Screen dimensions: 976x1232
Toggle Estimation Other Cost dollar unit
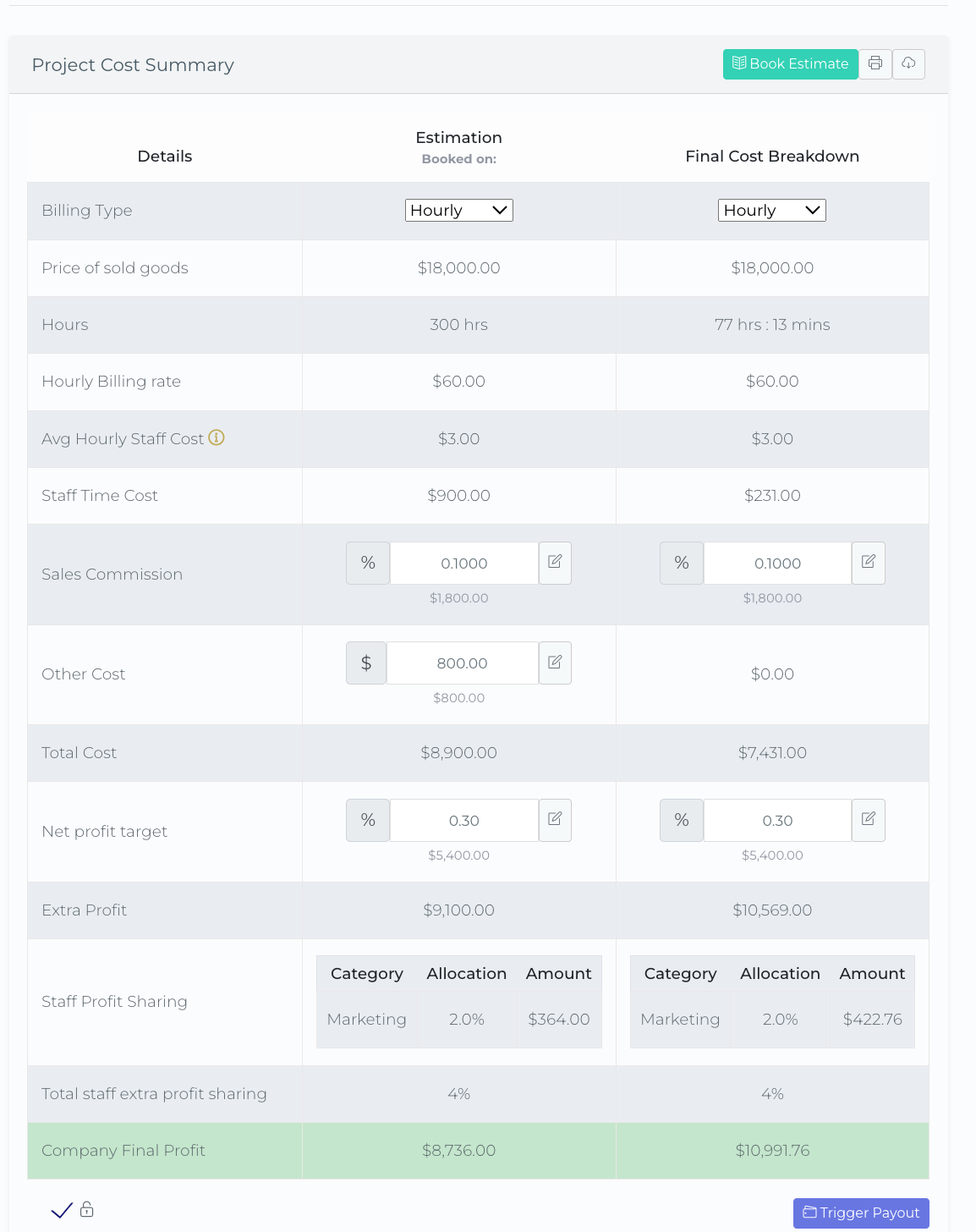tap(366, 663)
